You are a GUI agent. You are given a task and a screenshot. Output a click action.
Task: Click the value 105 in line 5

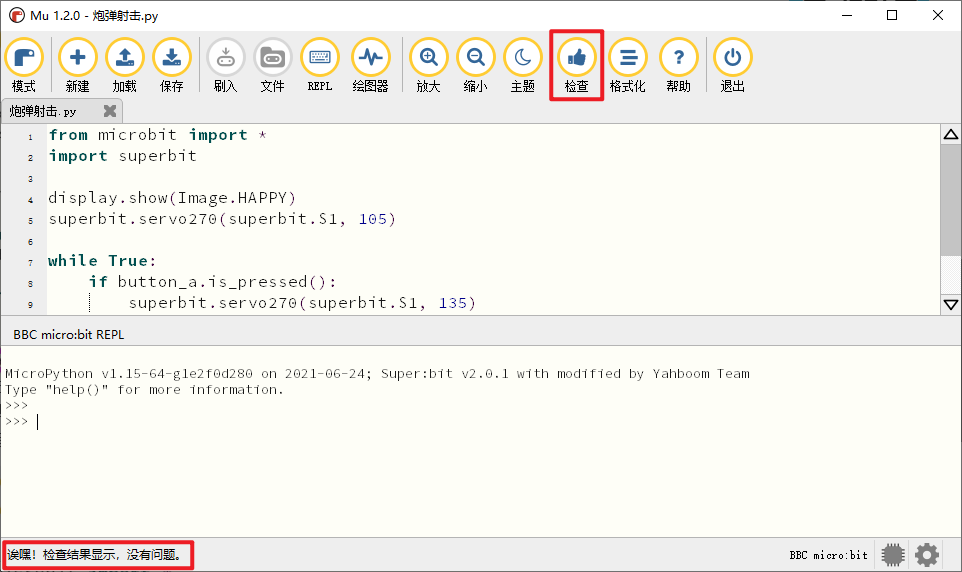(372, 219)
